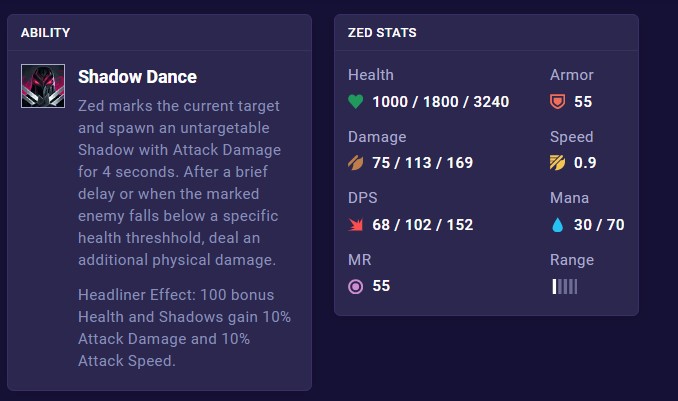The height and width of the screenshot is (401, 678).
Task: Click the Range bar indicator
Action: (565, 286)
